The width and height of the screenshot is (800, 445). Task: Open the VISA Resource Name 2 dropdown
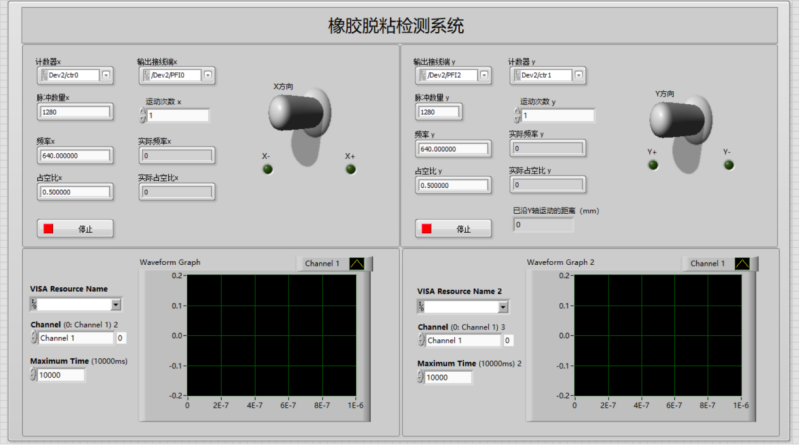click(x=502, y=305)
